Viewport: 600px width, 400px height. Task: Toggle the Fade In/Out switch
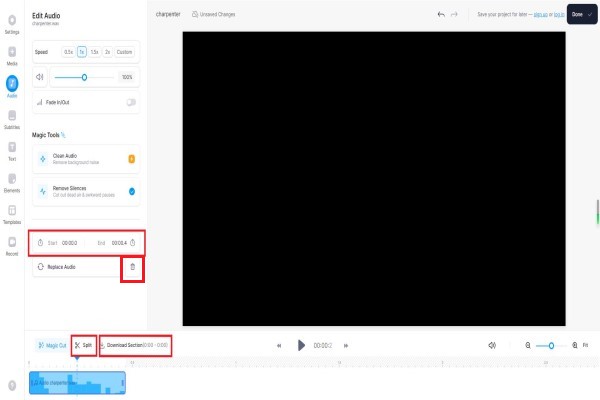click(x=131, y=101)
